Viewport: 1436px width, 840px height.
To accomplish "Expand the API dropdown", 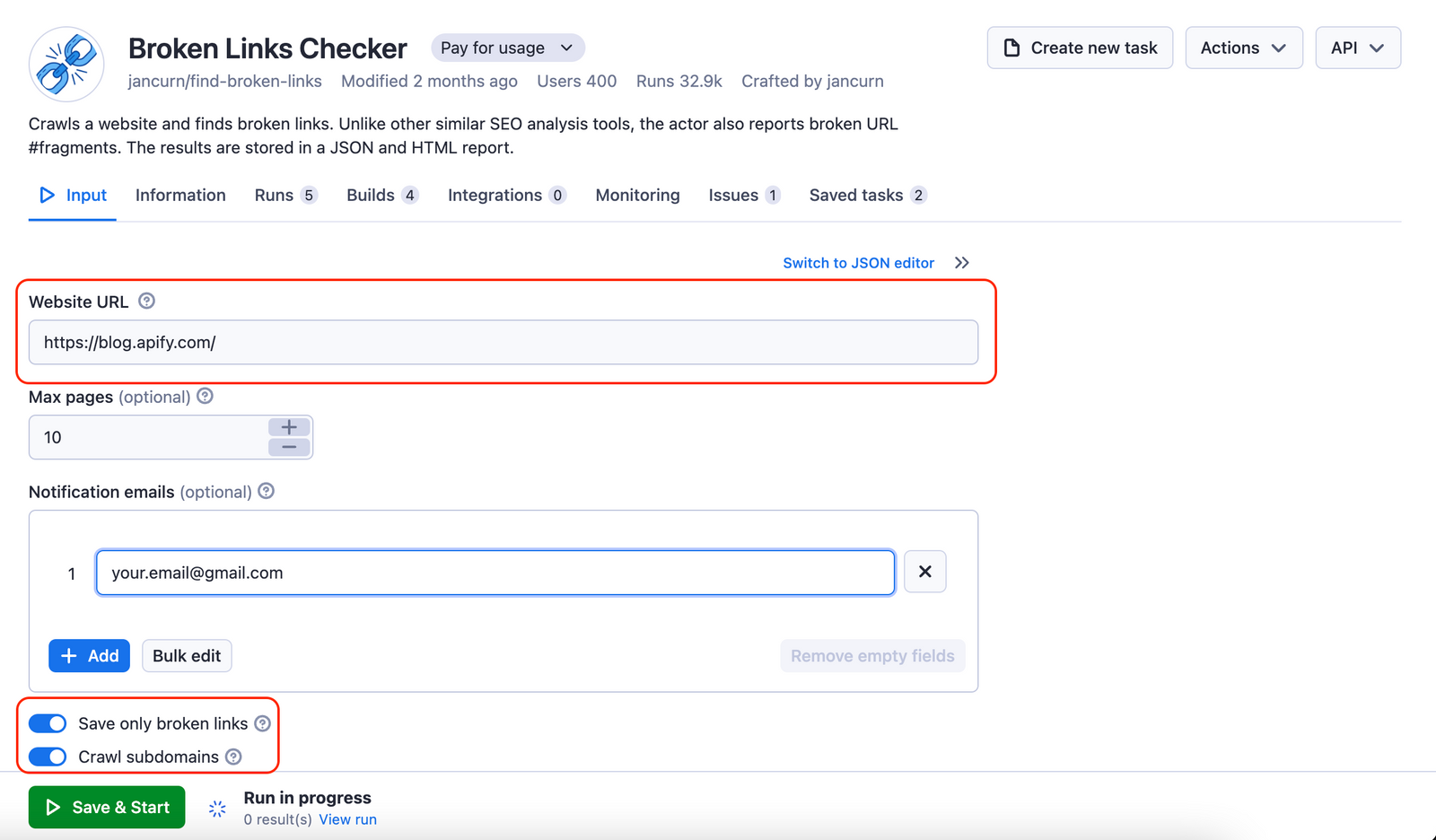I will (1357, 48).
